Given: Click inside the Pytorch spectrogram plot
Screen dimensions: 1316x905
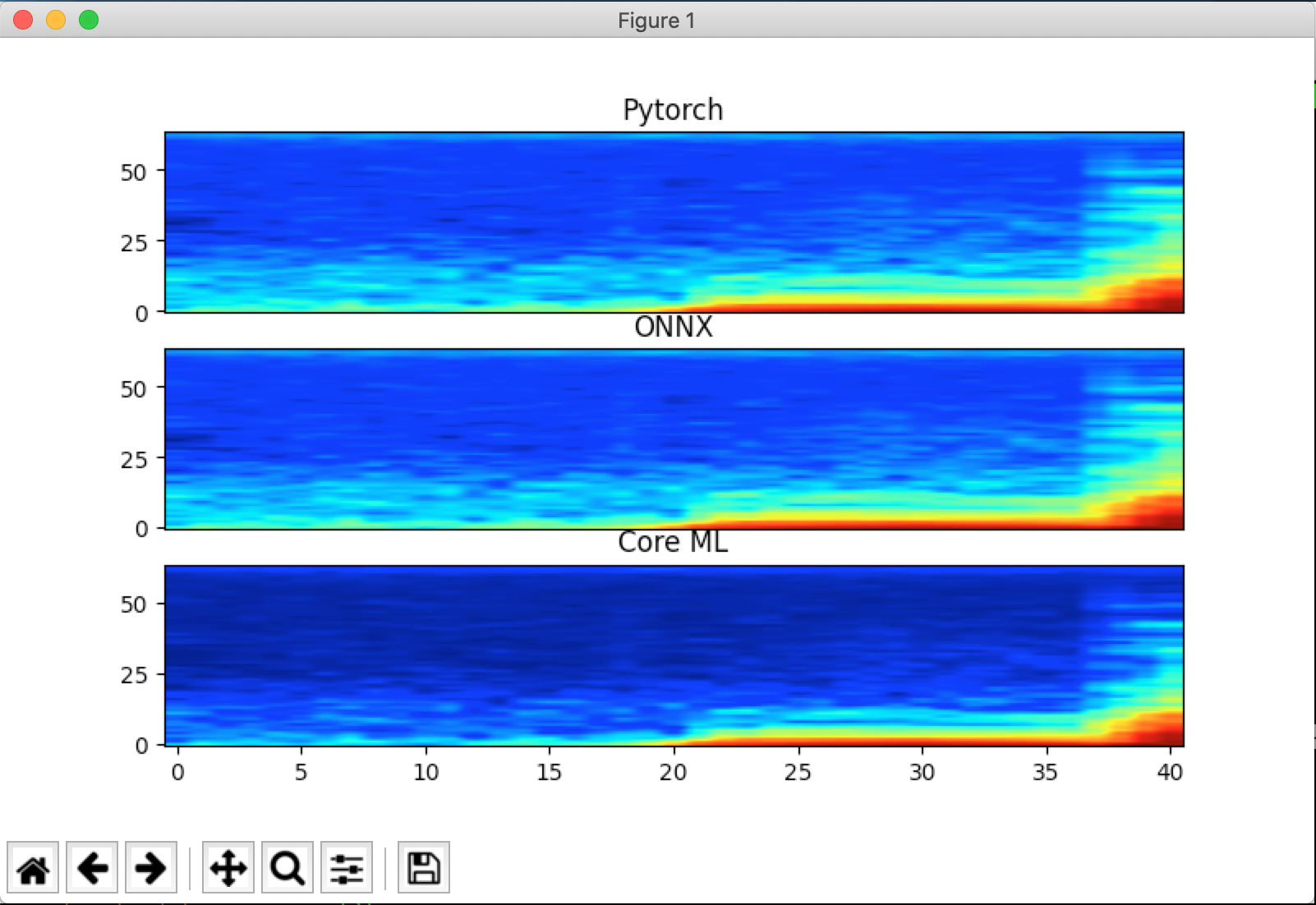Looking at the screenshot, I should 674,222.
